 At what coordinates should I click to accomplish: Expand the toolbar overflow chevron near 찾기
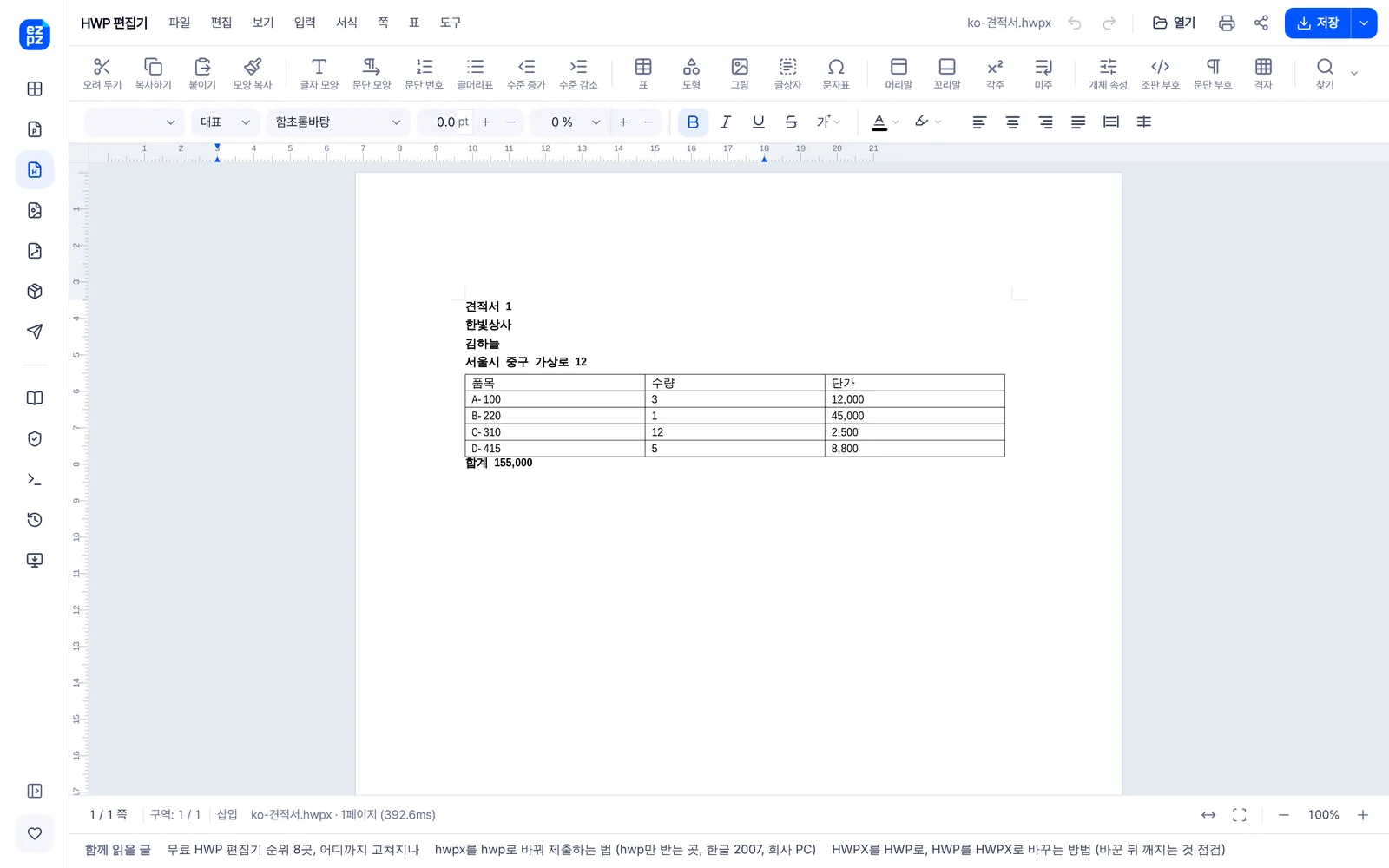tap(1354, 73)
